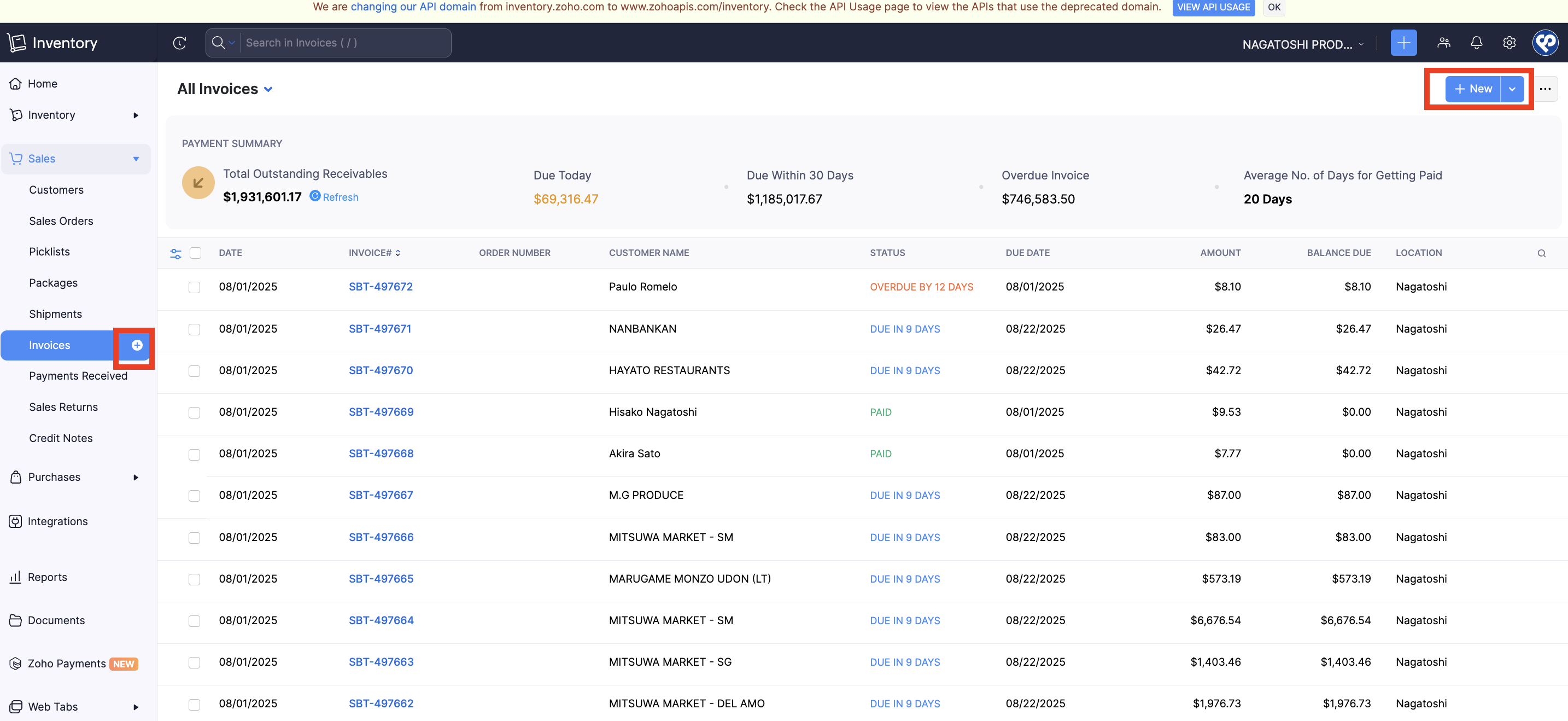Open the settings gear icon
1568x721 pixels.
1509,43
